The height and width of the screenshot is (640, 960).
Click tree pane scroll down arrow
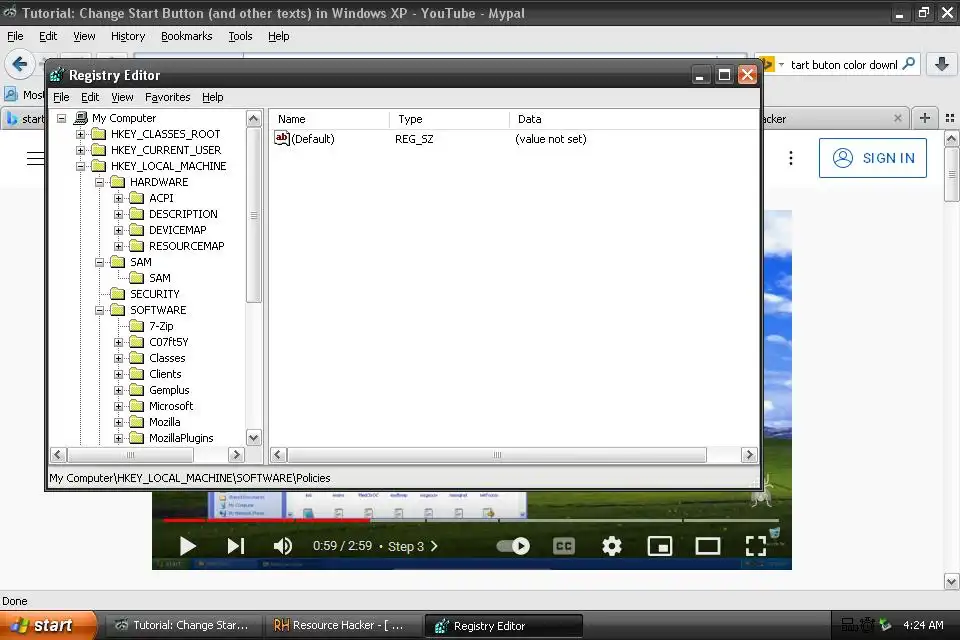(253, 437)
